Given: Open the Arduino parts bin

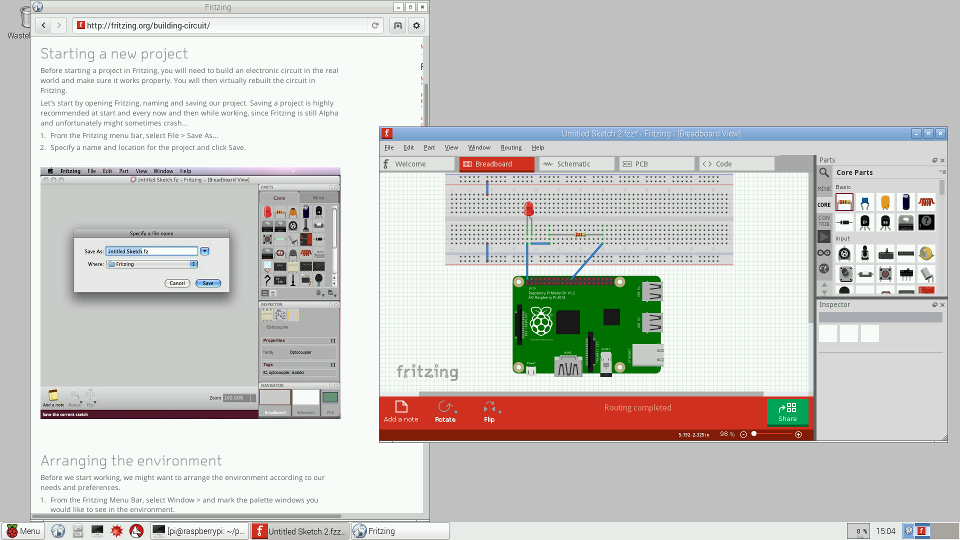Looking at the screenshot, I should coord(824,253).
